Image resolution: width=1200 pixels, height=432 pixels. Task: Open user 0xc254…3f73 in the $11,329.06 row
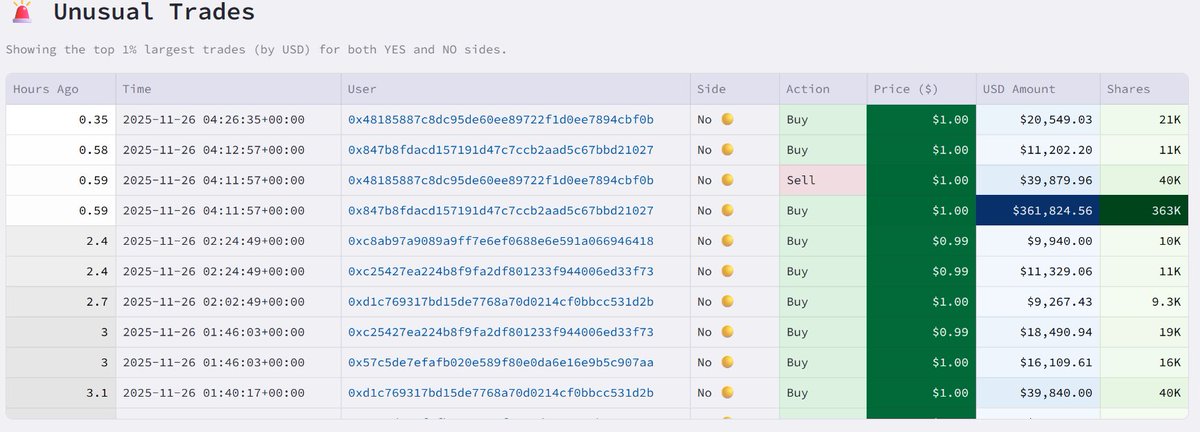501,272
